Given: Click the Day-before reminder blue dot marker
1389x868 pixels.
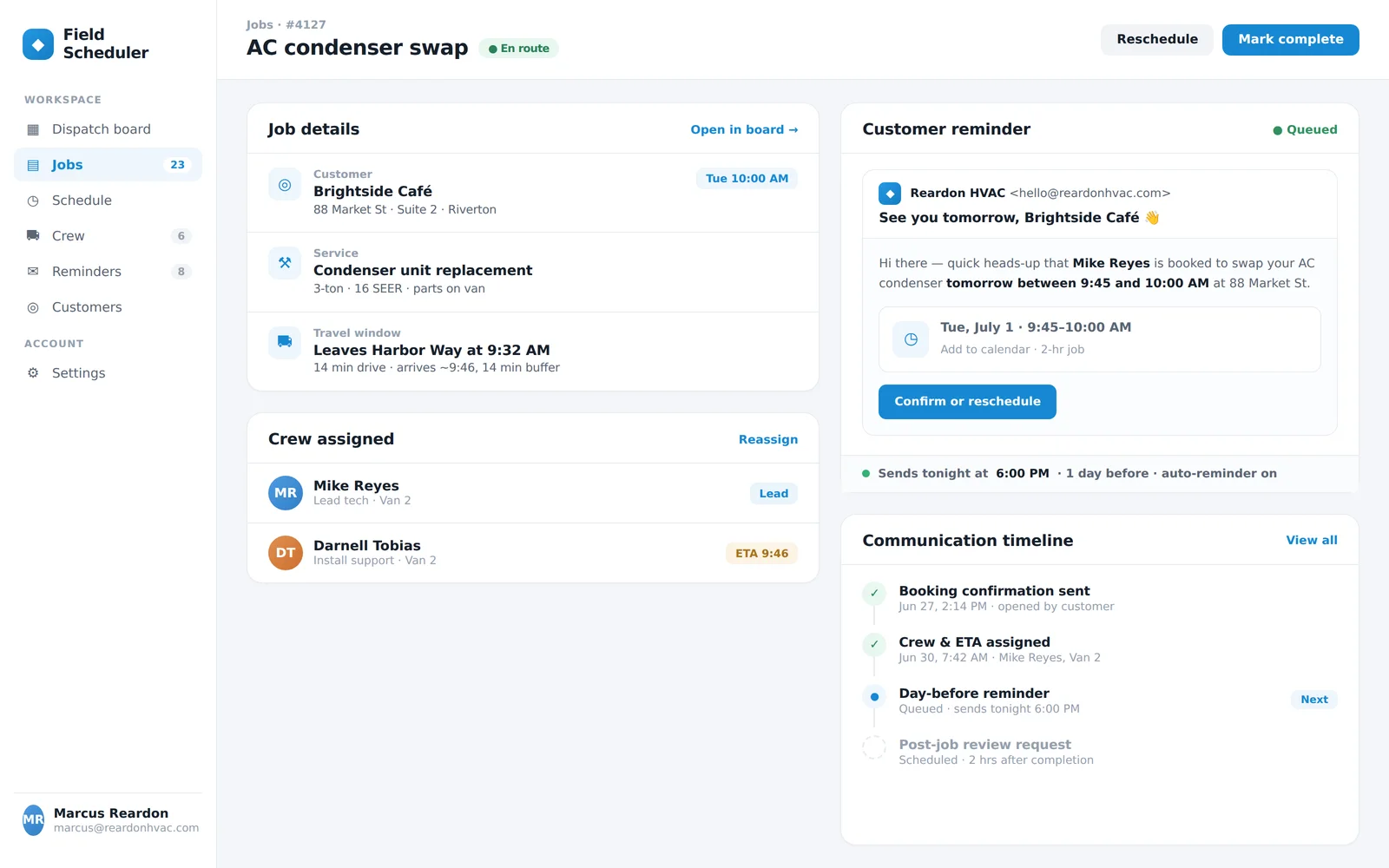Looking at the screenshot, I should 874,696.
